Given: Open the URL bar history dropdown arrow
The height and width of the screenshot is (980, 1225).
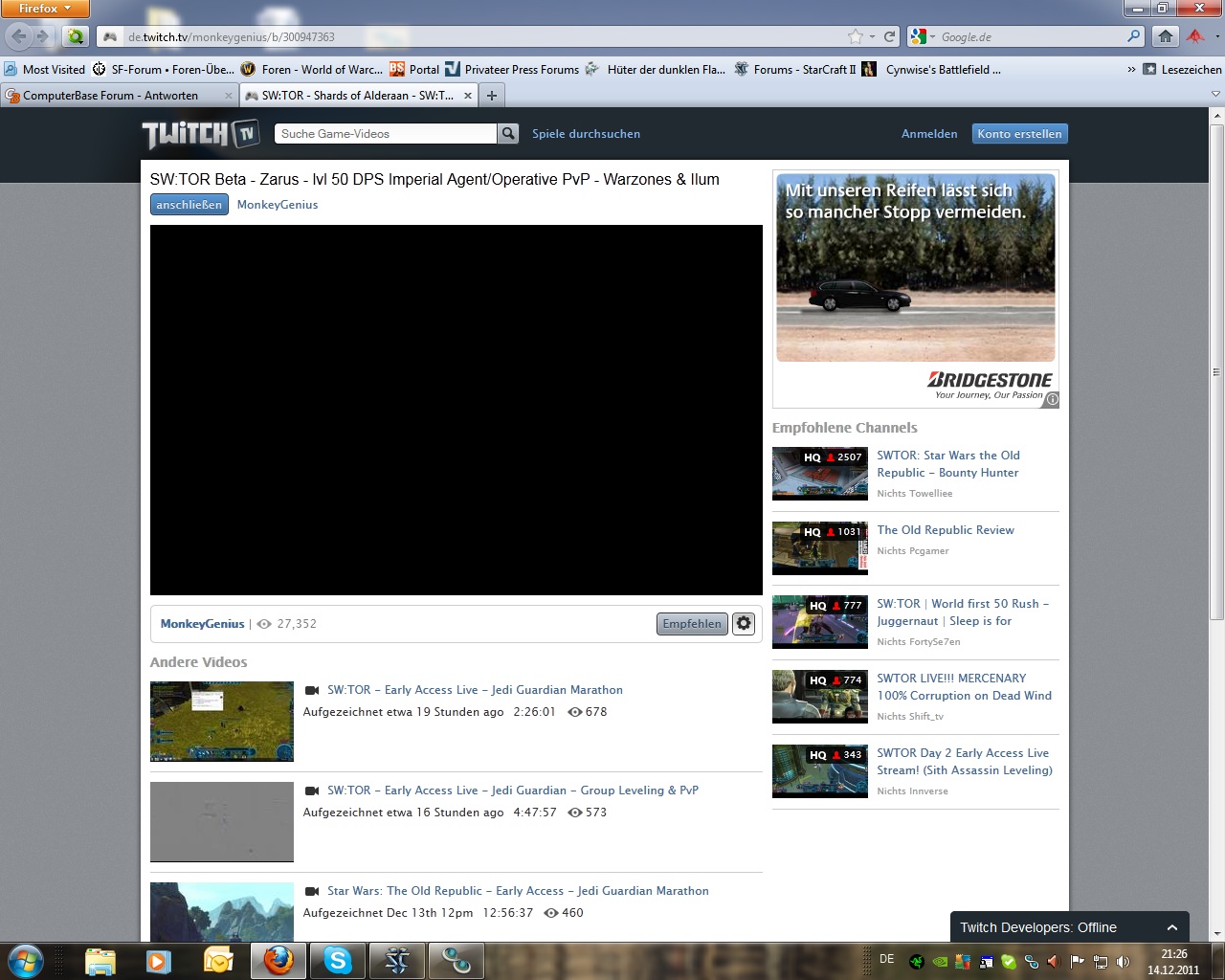Looking at the screenshot, I should [x=872, y=36].
